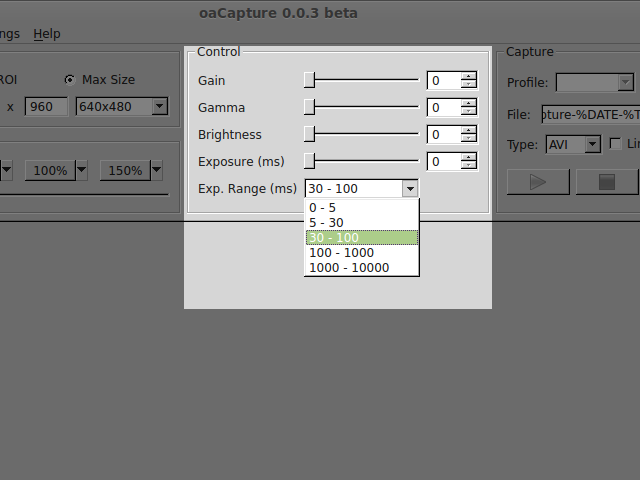640x480 pixels.
Task: Stop capture with the square button
Action: click(607, 182)
